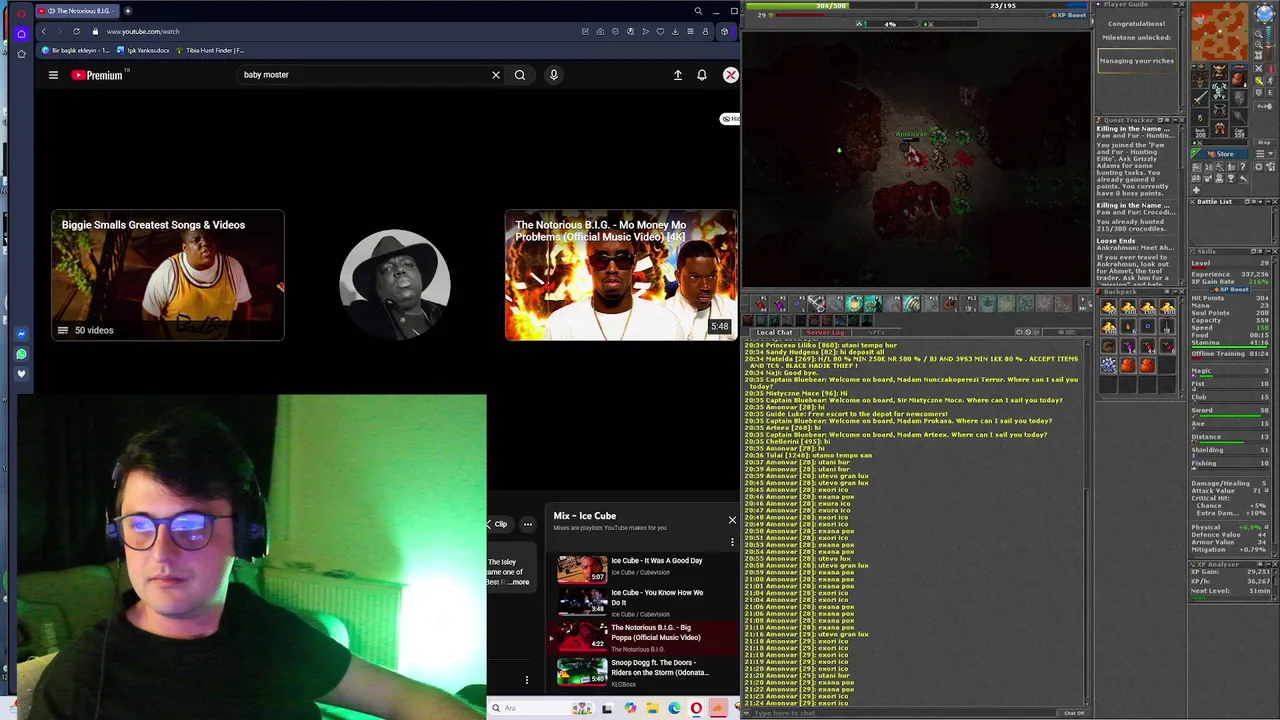This screenshot has height=720, width=1280.
Task: Activate voice search microphone on YouTube
Action: [x=553, y=75]
